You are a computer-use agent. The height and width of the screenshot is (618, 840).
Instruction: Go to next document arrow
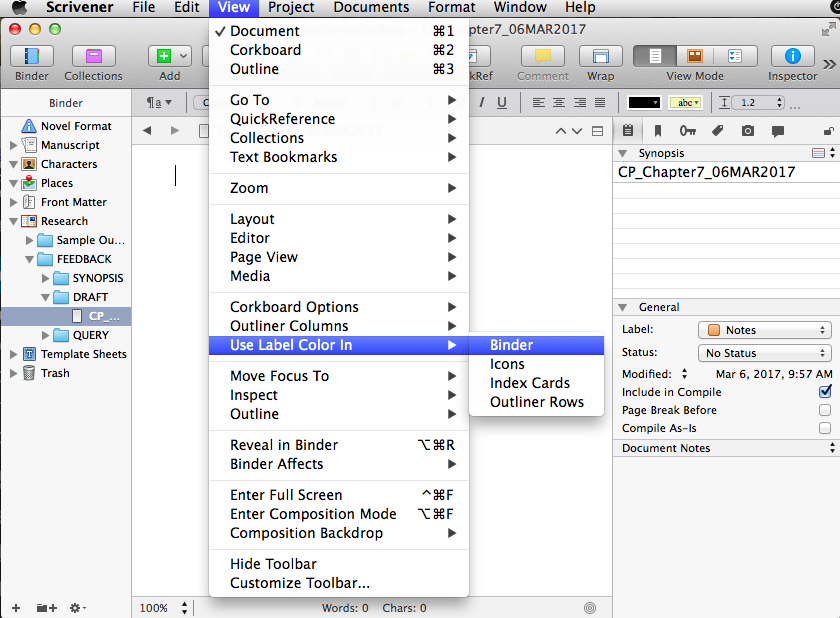click(x=577, y=131)
